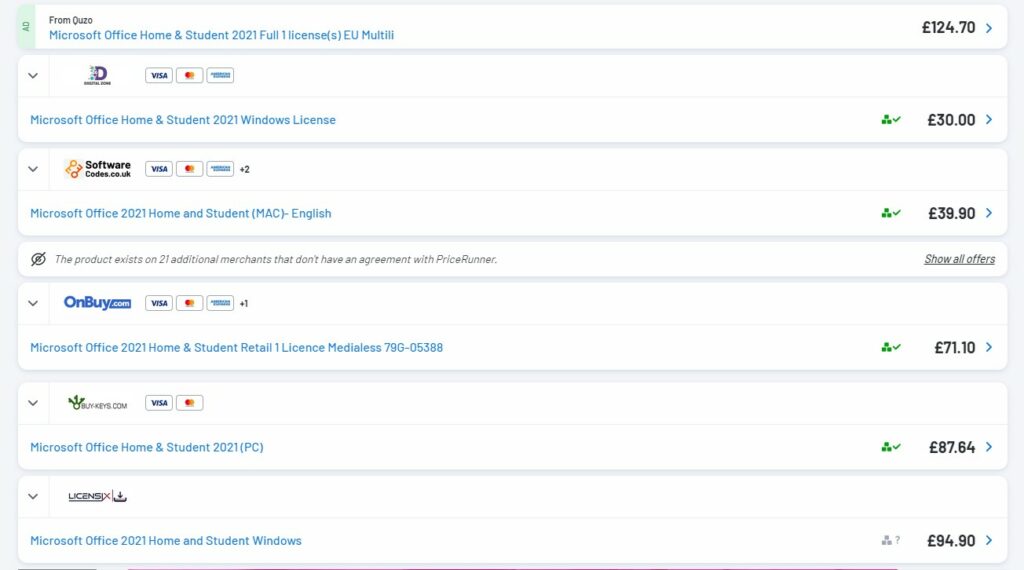The width and height of the screenshot is (1024, 570).
Task: Open Microsoft Office Home & Student 2021 Windows License
Action: click(183, 120)
